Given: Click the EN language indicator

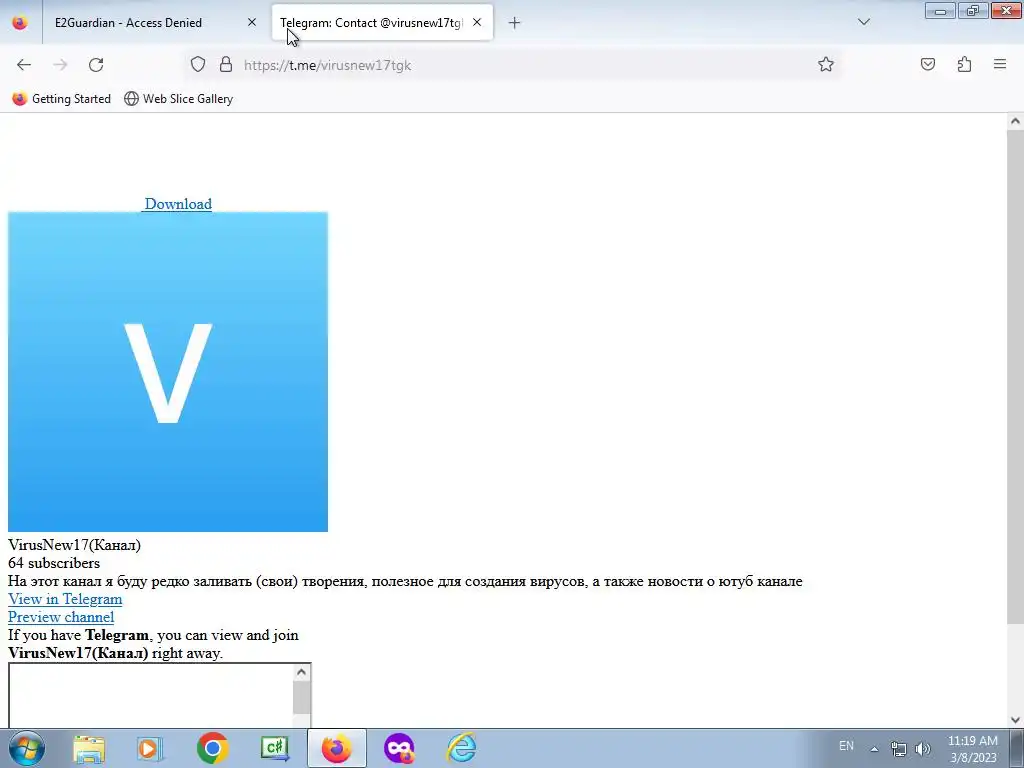Looking at the screenshot, I should 846,746.
